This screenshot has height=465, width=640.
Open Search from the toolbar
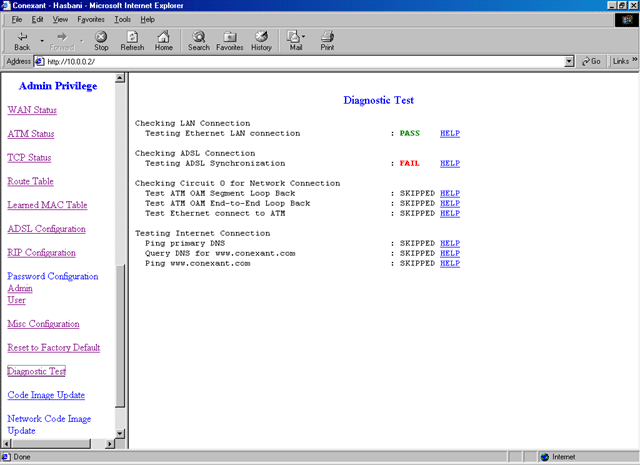pyautogui.click(x=199, y=41)
